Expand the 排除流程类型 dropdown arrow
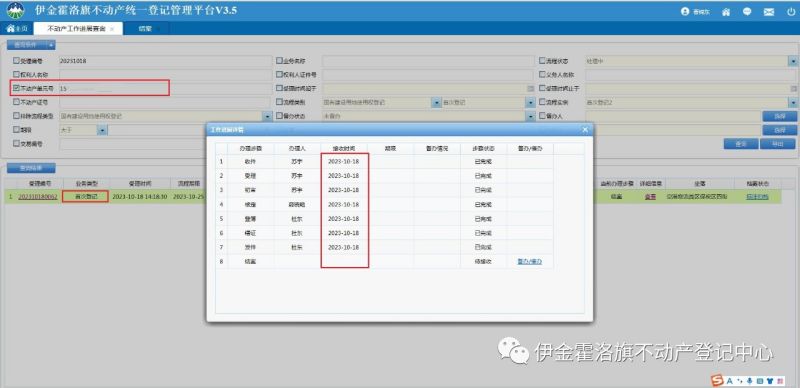This screenshot has height=388, width=800. (x=267, y=116)
